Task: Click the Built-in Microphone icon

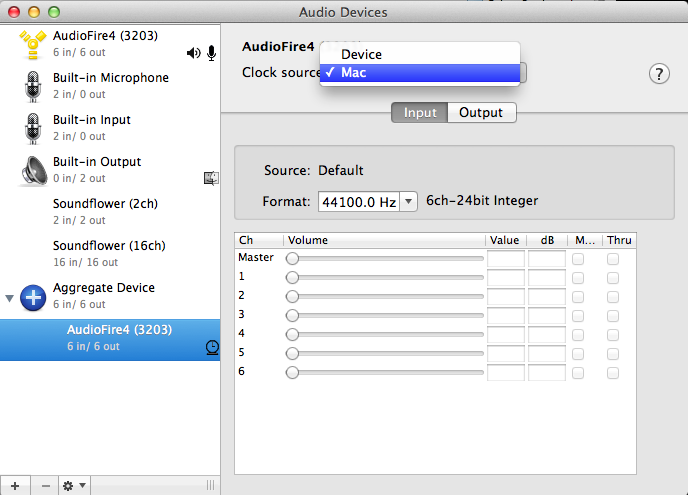Action: [33, 86]
